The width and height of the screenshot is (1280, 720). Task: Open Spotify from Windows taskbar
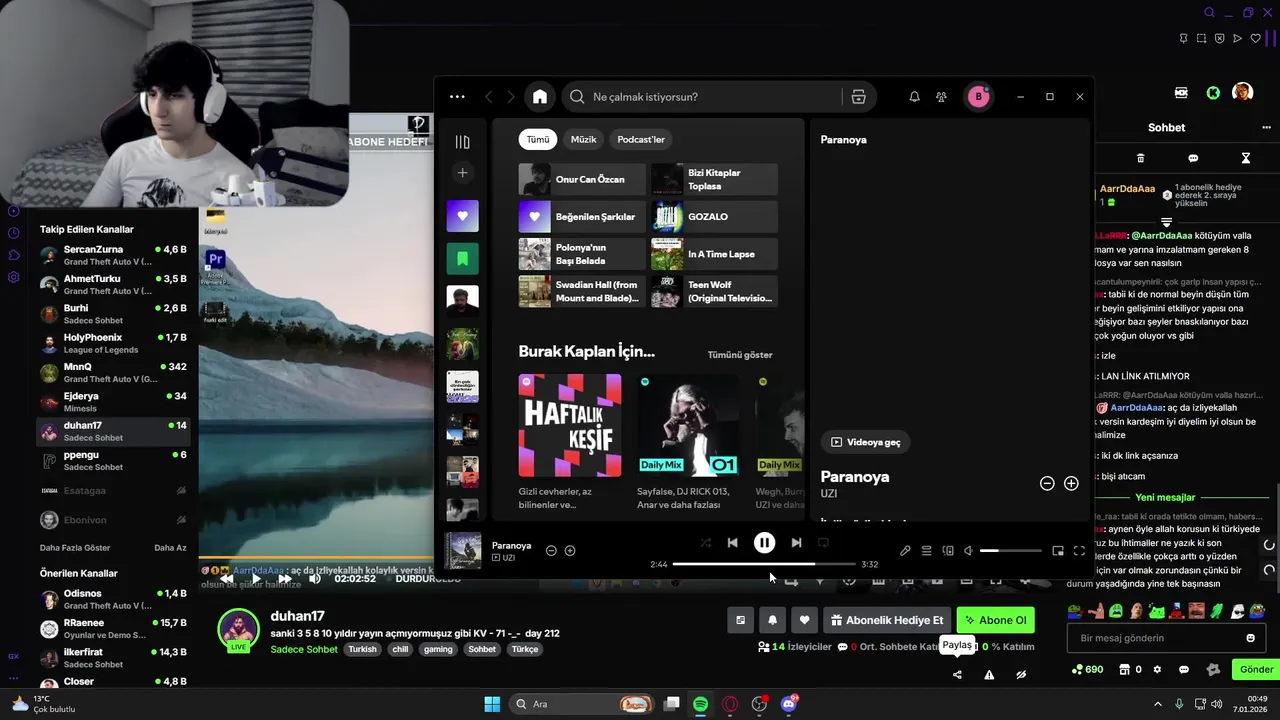(701, 704)
